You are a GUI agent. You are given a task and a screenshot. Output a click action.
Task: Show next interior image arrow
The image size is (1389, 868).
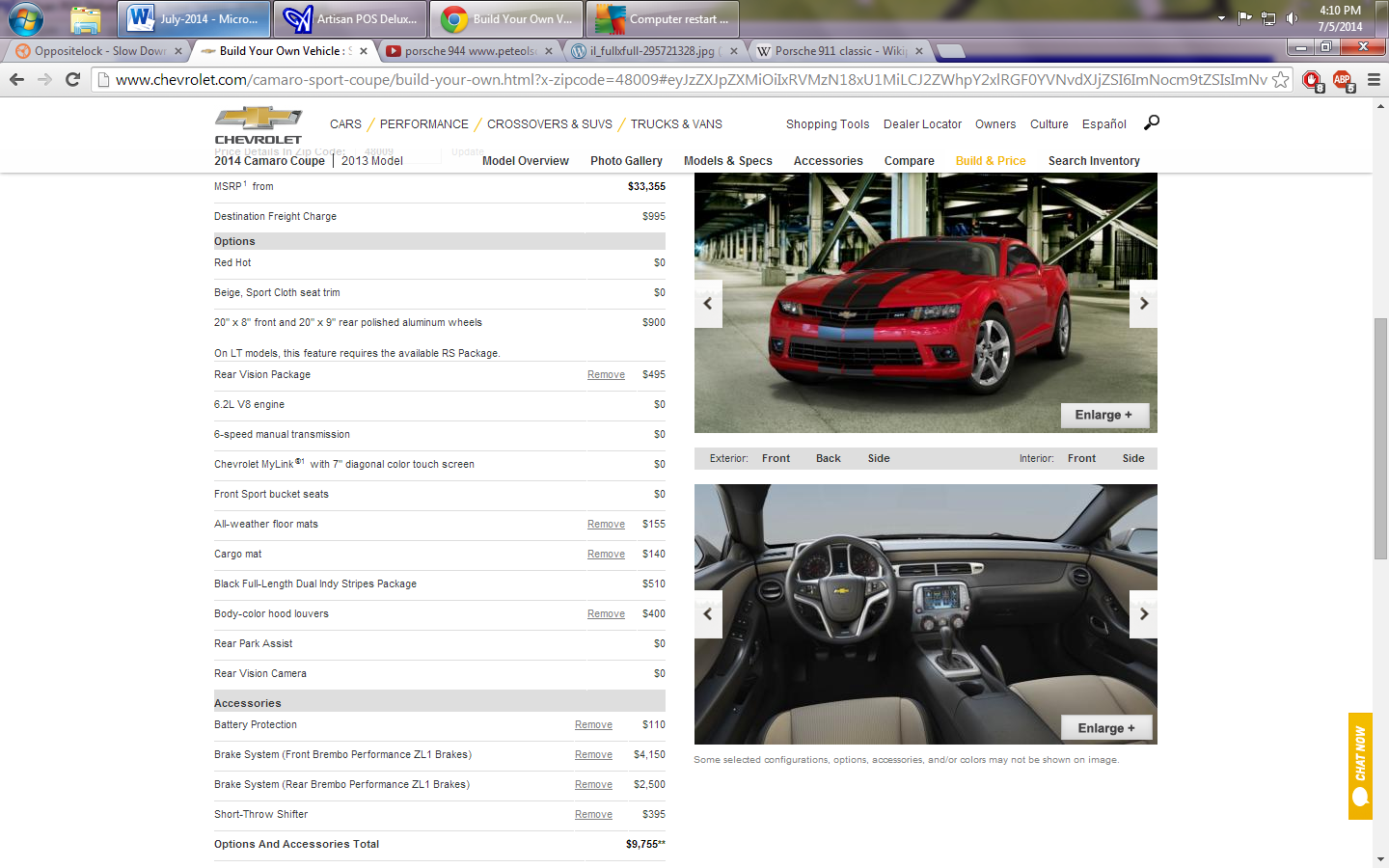[x=1144, y=614]
